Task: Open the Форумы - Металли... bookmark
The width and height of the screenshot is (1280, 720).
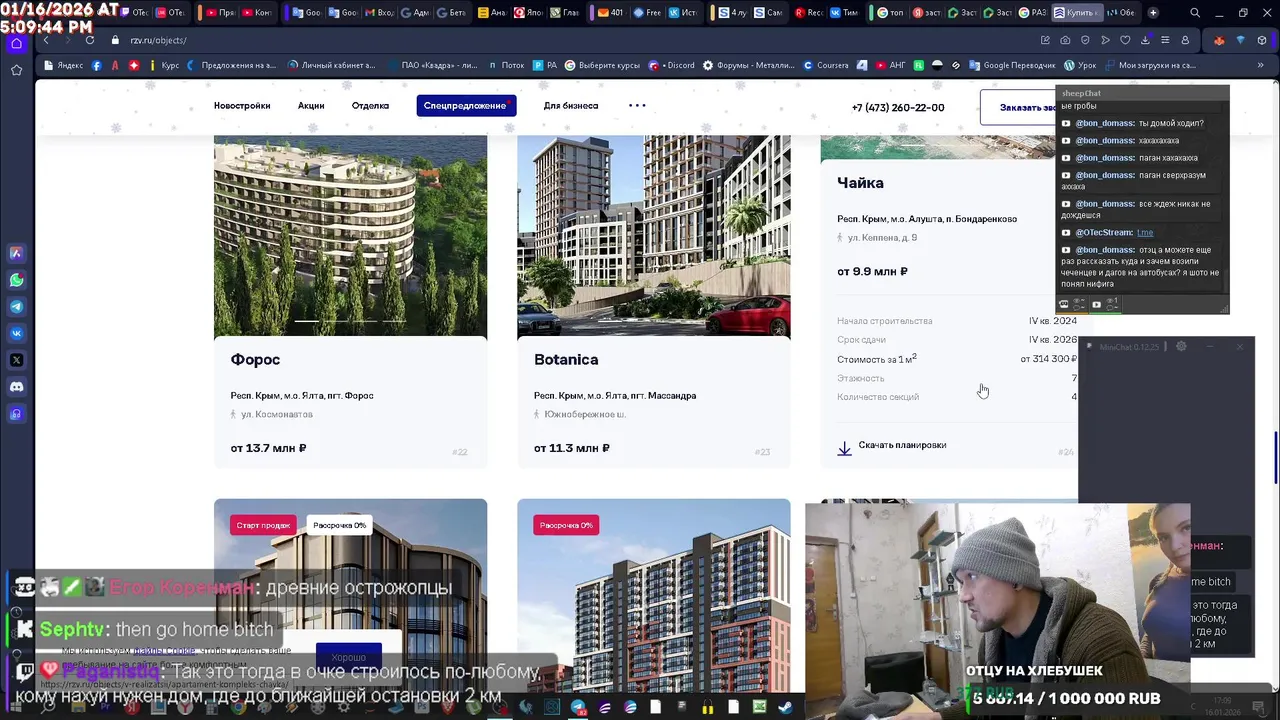Action: (748, 65)
